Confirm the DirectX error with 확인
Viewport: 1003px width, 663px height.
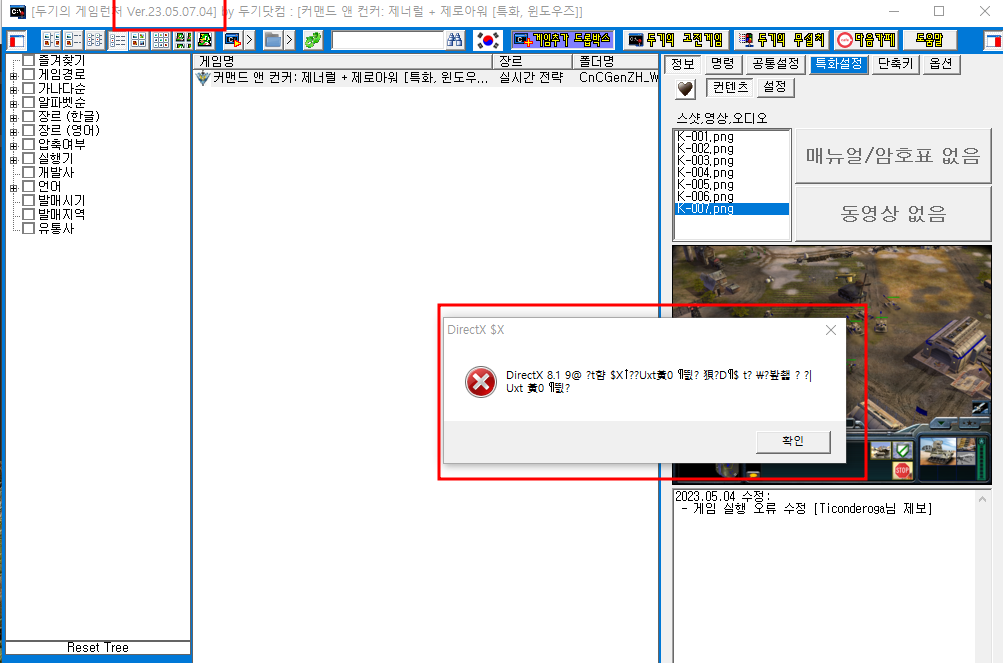pos(793,441)
